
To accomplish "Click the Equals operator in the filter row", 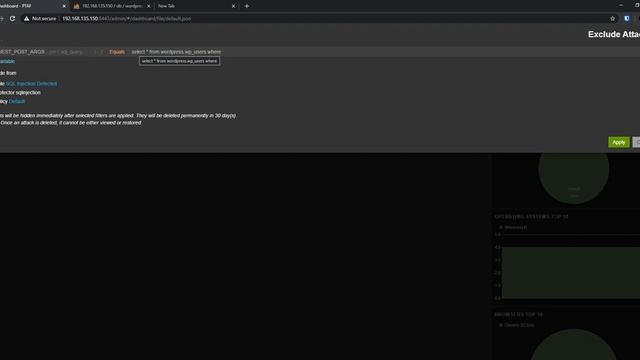I will point(117,52).
